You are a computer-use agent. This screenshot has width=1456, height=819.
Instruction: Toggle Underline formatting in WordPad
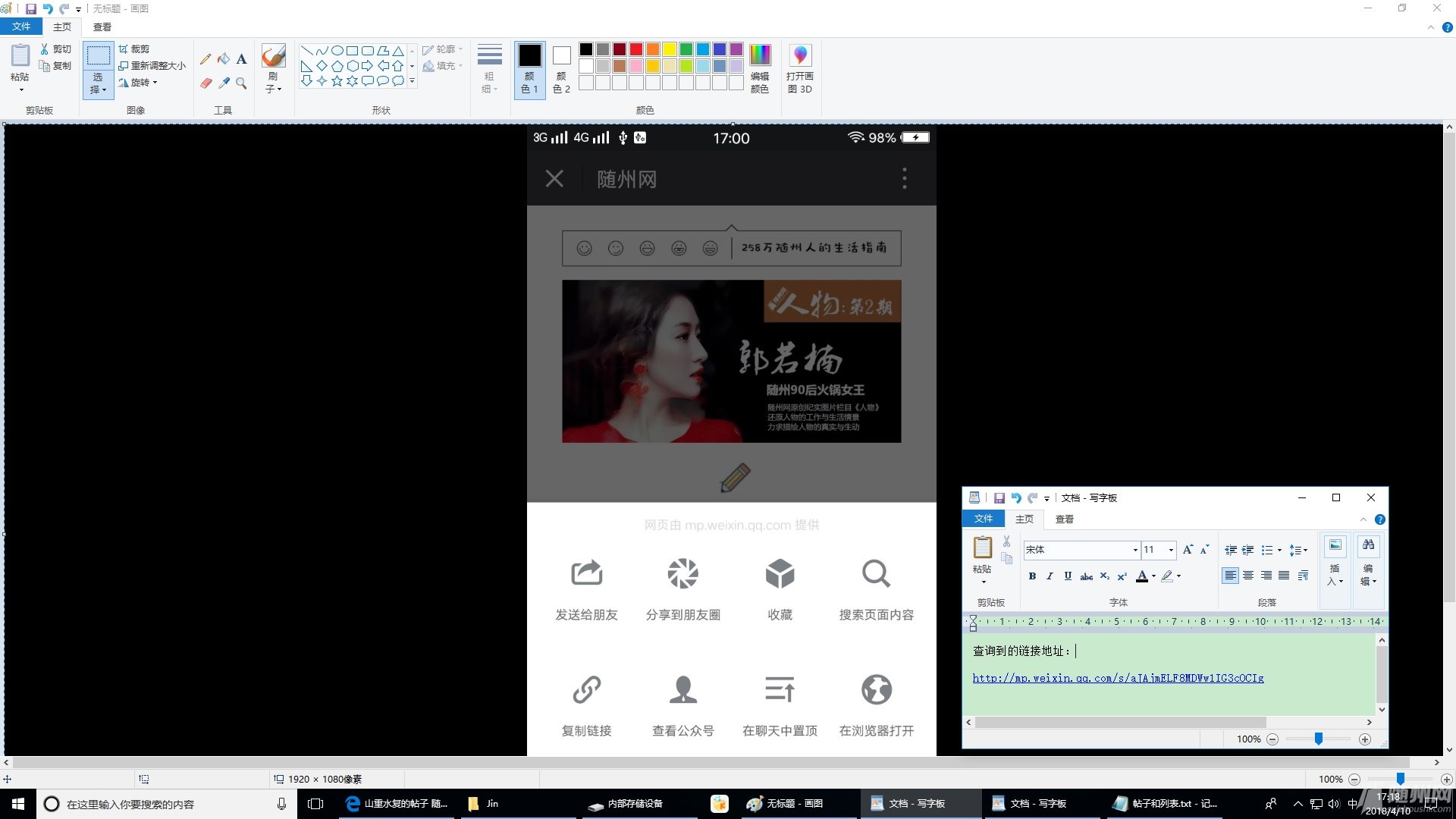pos(1068,576)
